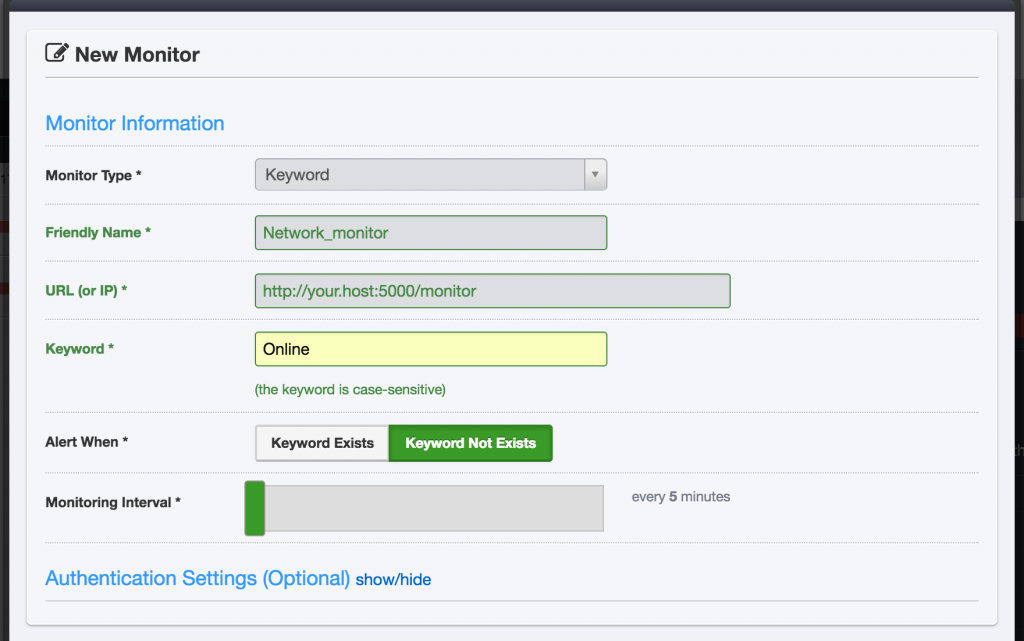The width and height of the screenshot is (1024, 641).
Task: Click the Friendly Name field containing Network_monitor
Action: click(430, 233)
